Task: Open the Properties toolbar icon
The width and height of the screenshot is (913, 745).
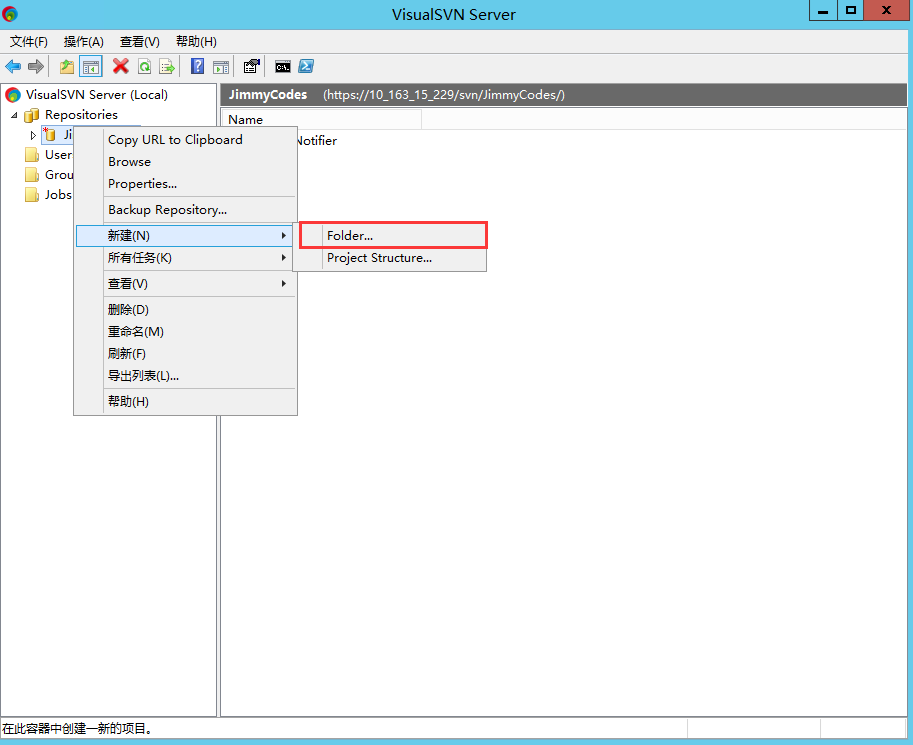Action: click(x=251, y=66)
